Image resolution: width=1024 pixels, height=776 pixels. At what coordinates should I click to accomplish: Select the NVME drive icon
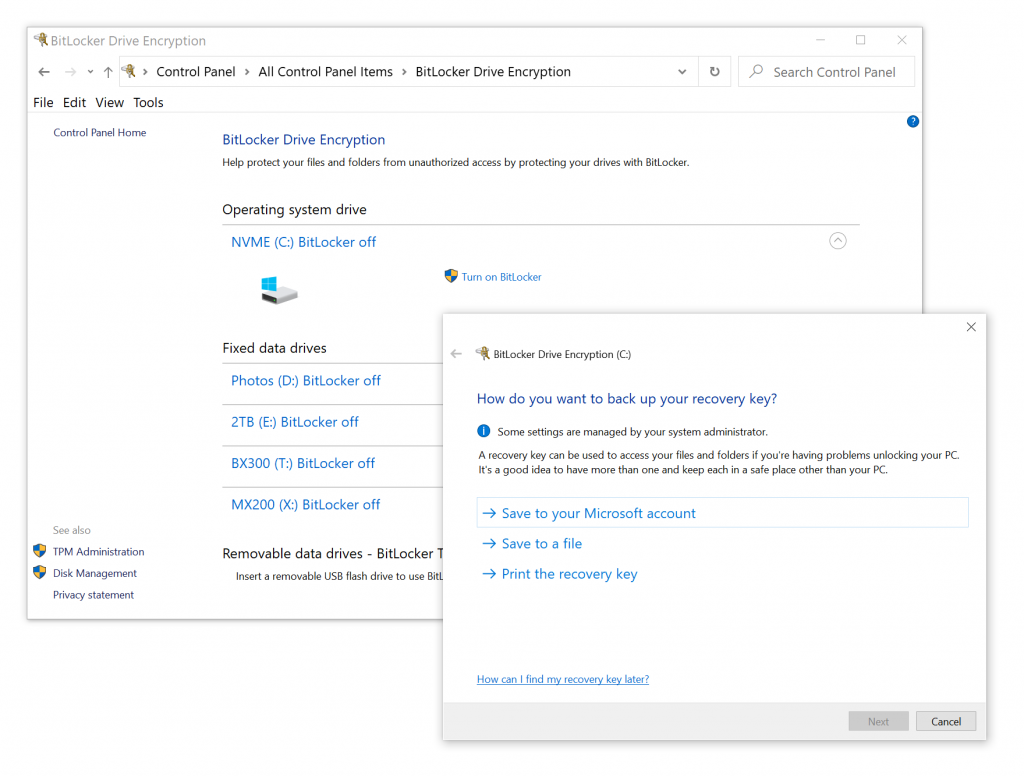(x=277, y=290)
